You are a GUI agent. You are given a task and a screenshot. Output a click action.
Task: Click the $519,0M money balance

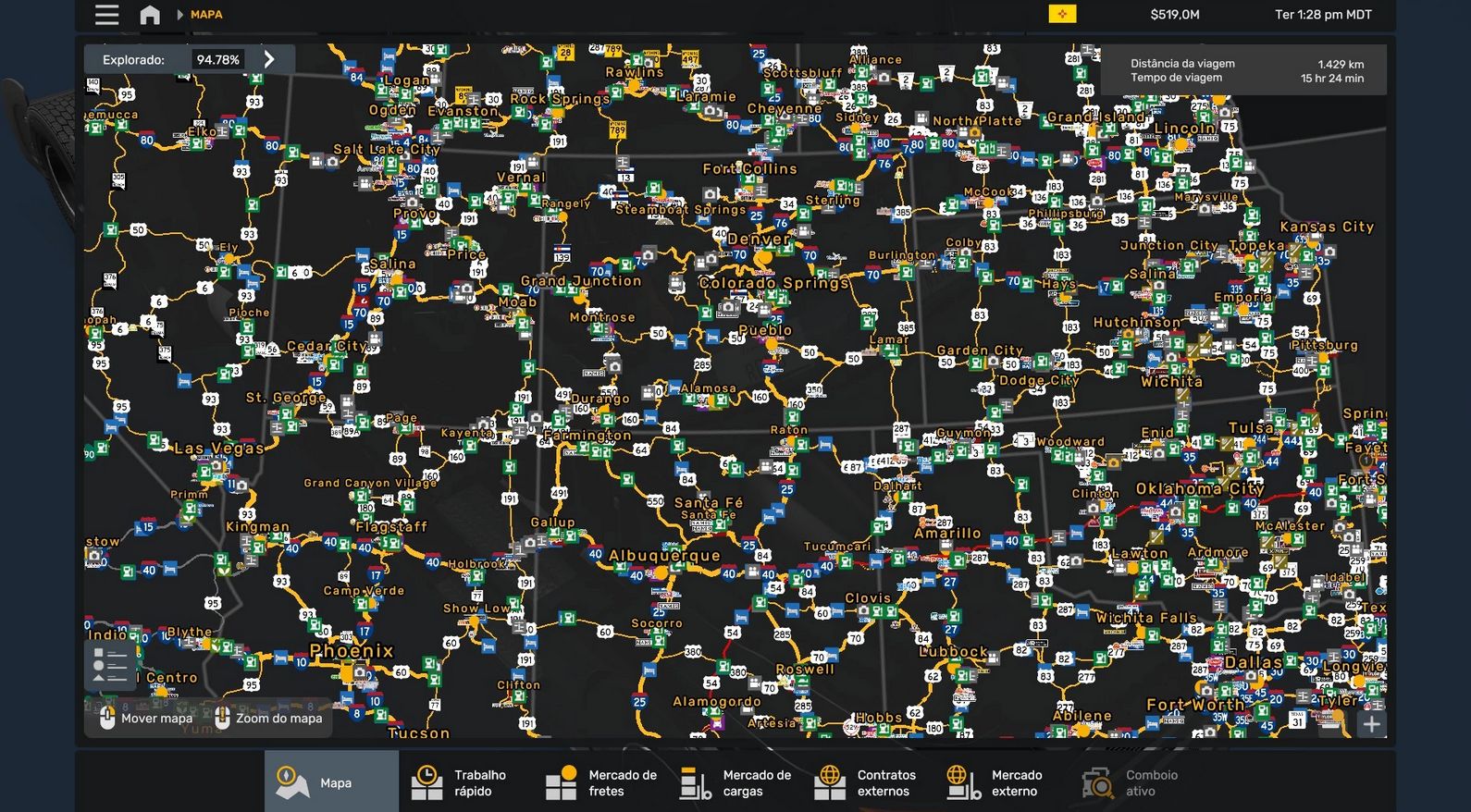coord(1174,15)
